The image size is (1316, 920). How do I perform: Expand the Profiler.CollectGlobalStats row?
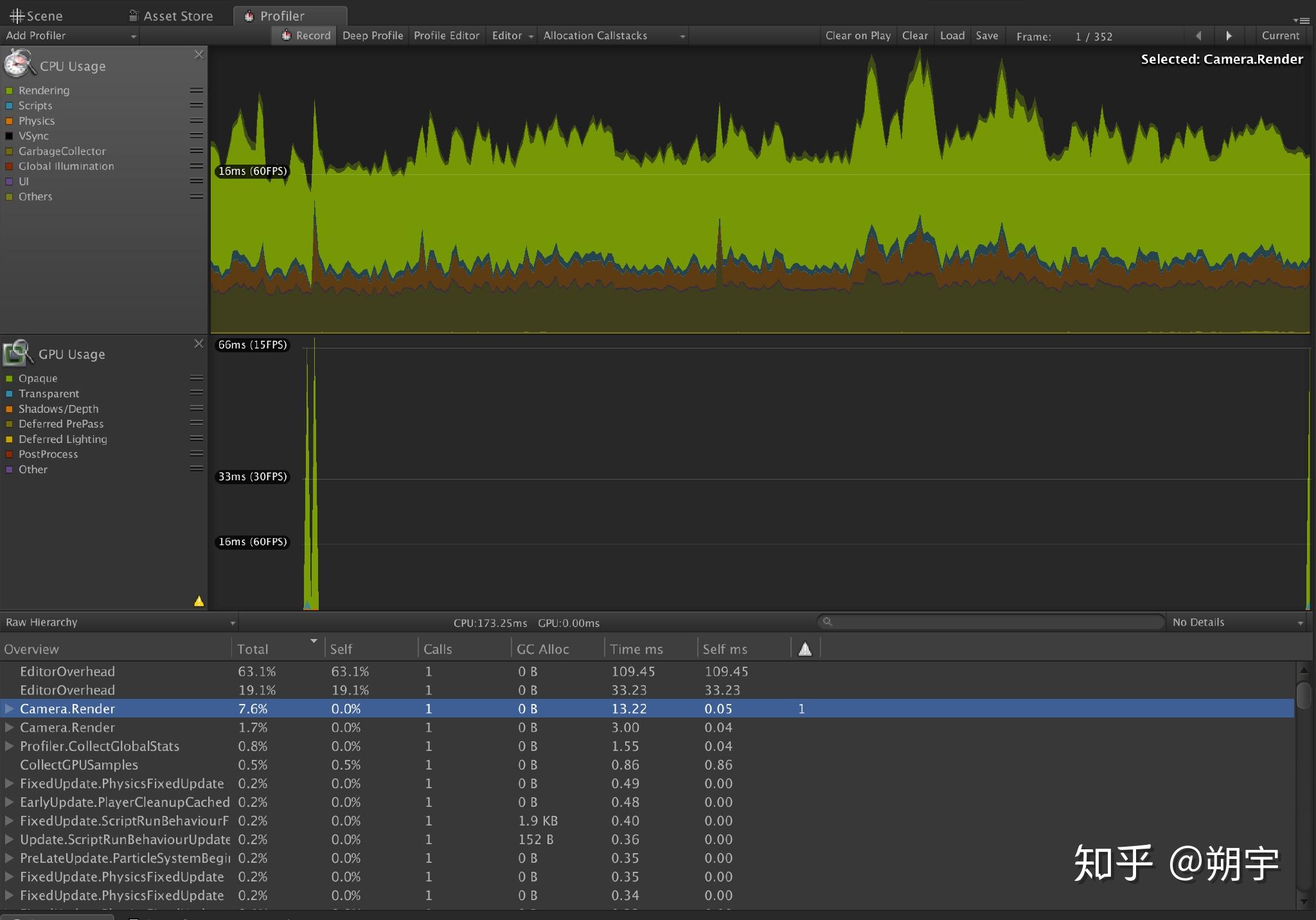point(9,746)
